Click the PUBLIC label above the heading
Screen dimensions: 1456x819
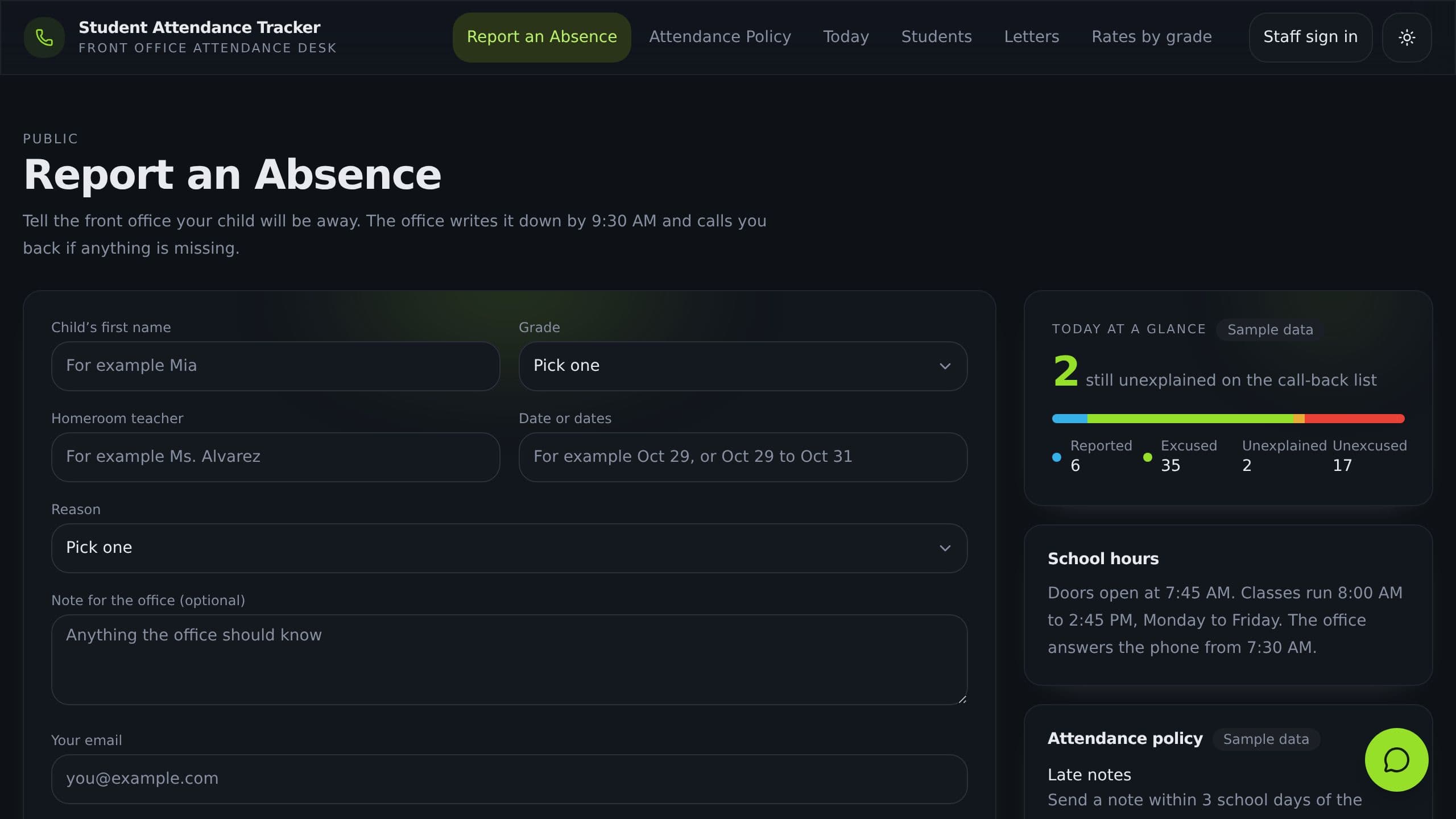51,139
